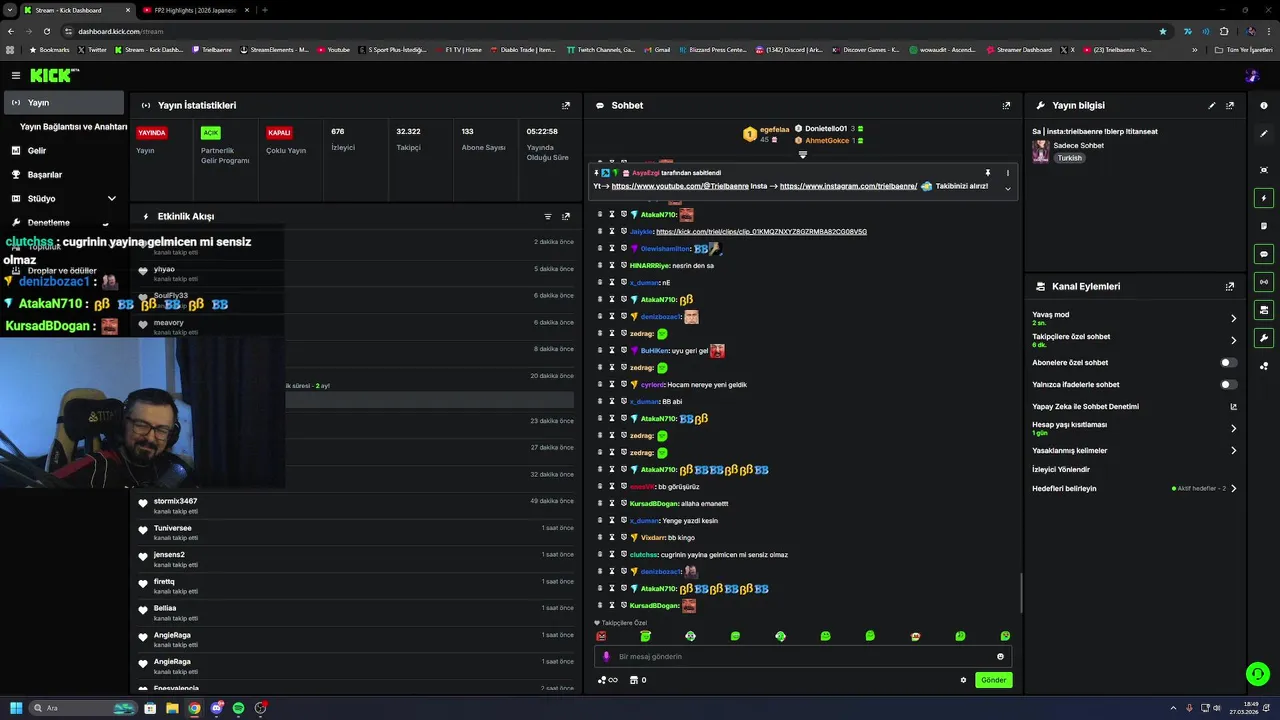Edit stream info with pencil icon in Yayın bilgisi header
The height and width of the screenshot is (720, 1280).
click(1212, 105)
